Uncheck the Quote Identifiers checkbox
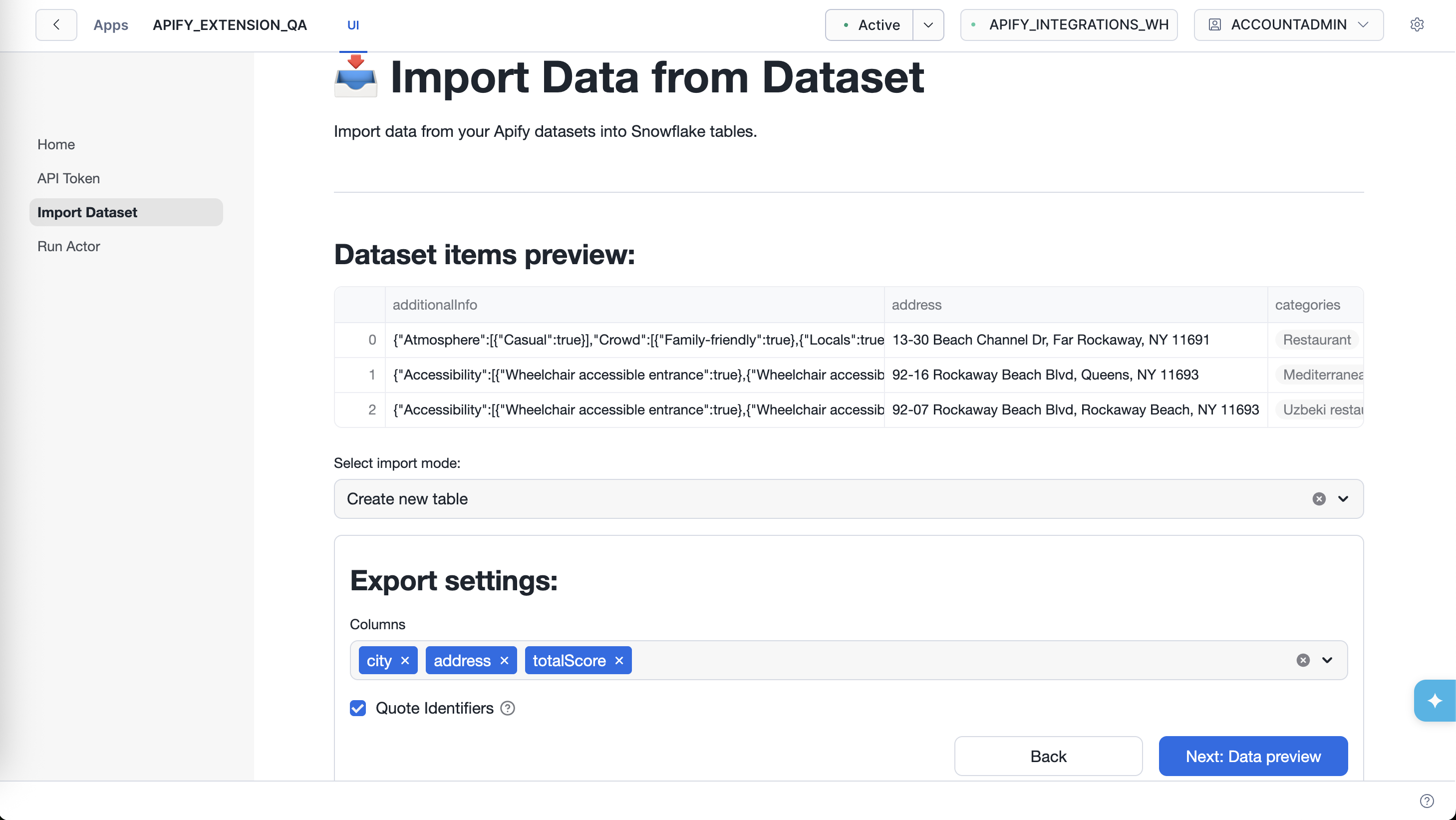 (x=358, y=708)
